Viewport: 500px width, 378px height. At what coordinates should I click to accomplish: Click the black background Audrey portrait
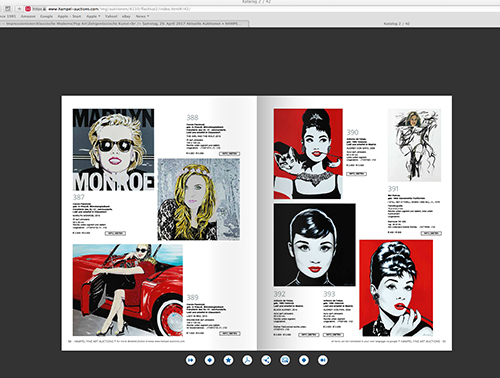click(315, 245)
